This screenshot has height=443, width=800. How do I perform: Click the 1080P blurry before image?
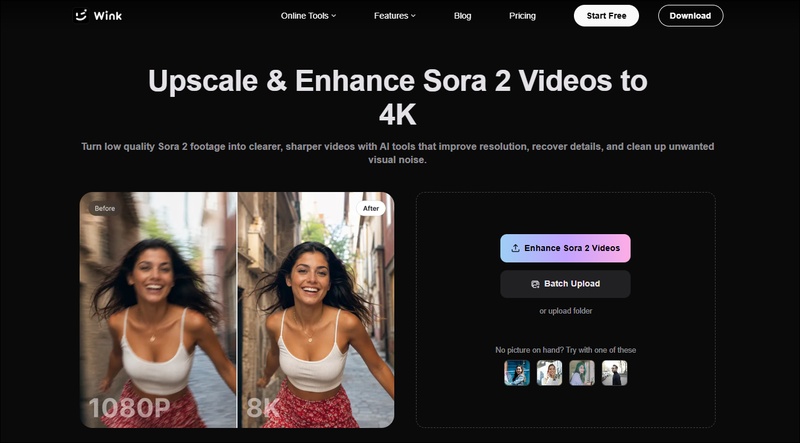tap(158, 310)
